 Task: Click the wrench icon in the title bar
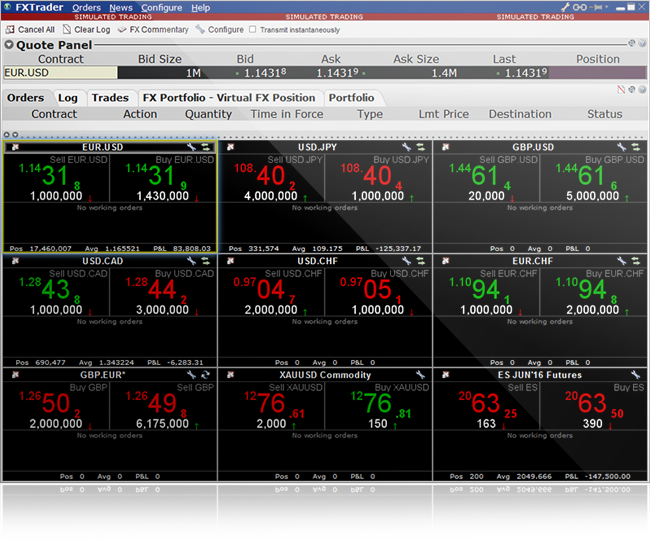tap(566, 8)
